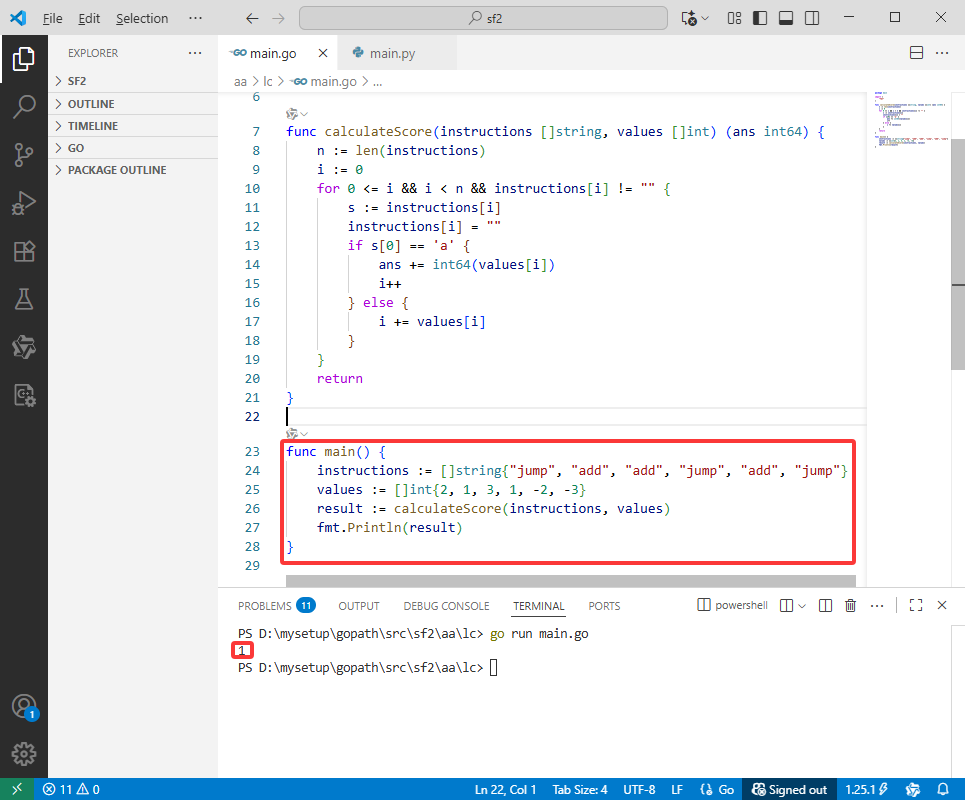
Task: Open editor More Actions ellipsis
Action: coord(942,53)
